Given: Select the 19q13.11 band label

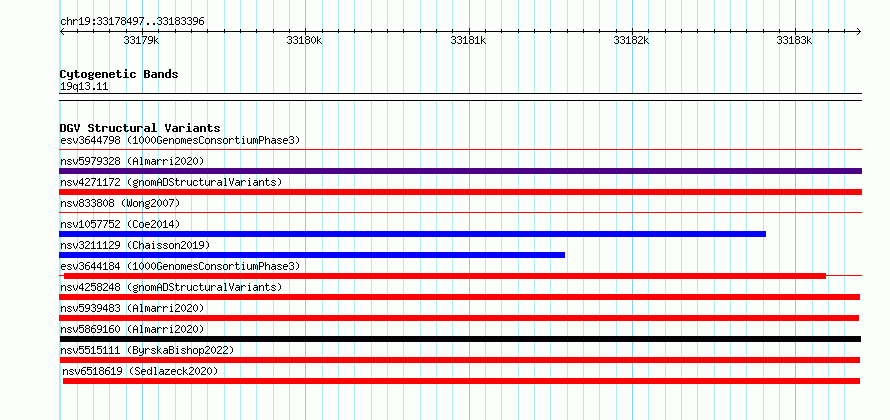Looking at the screenshot, I should [84, 86].
